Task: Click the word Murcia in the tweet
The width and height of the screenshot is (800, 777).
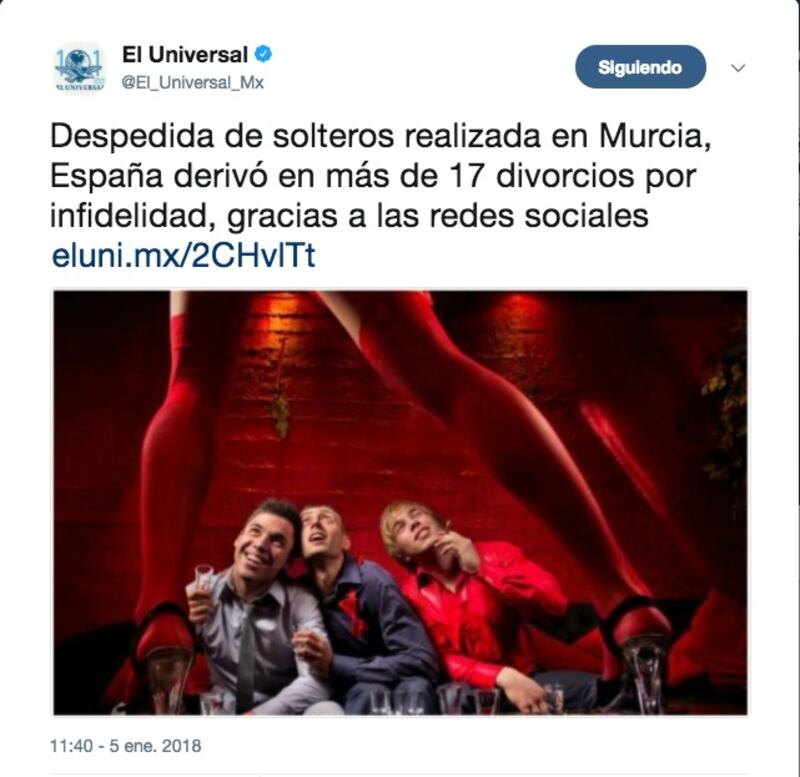Action: [655, 136]
